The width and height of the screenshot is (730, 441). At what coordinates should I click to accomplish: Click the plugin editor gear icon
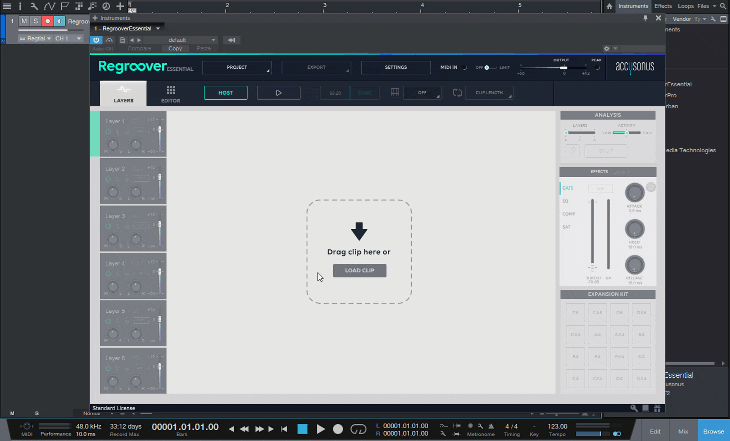coord(606,48)
